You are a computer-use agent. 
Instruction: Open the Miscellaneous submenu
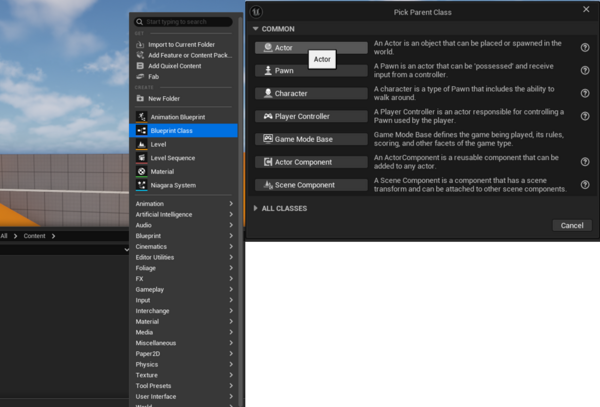[x=184, y=343]
